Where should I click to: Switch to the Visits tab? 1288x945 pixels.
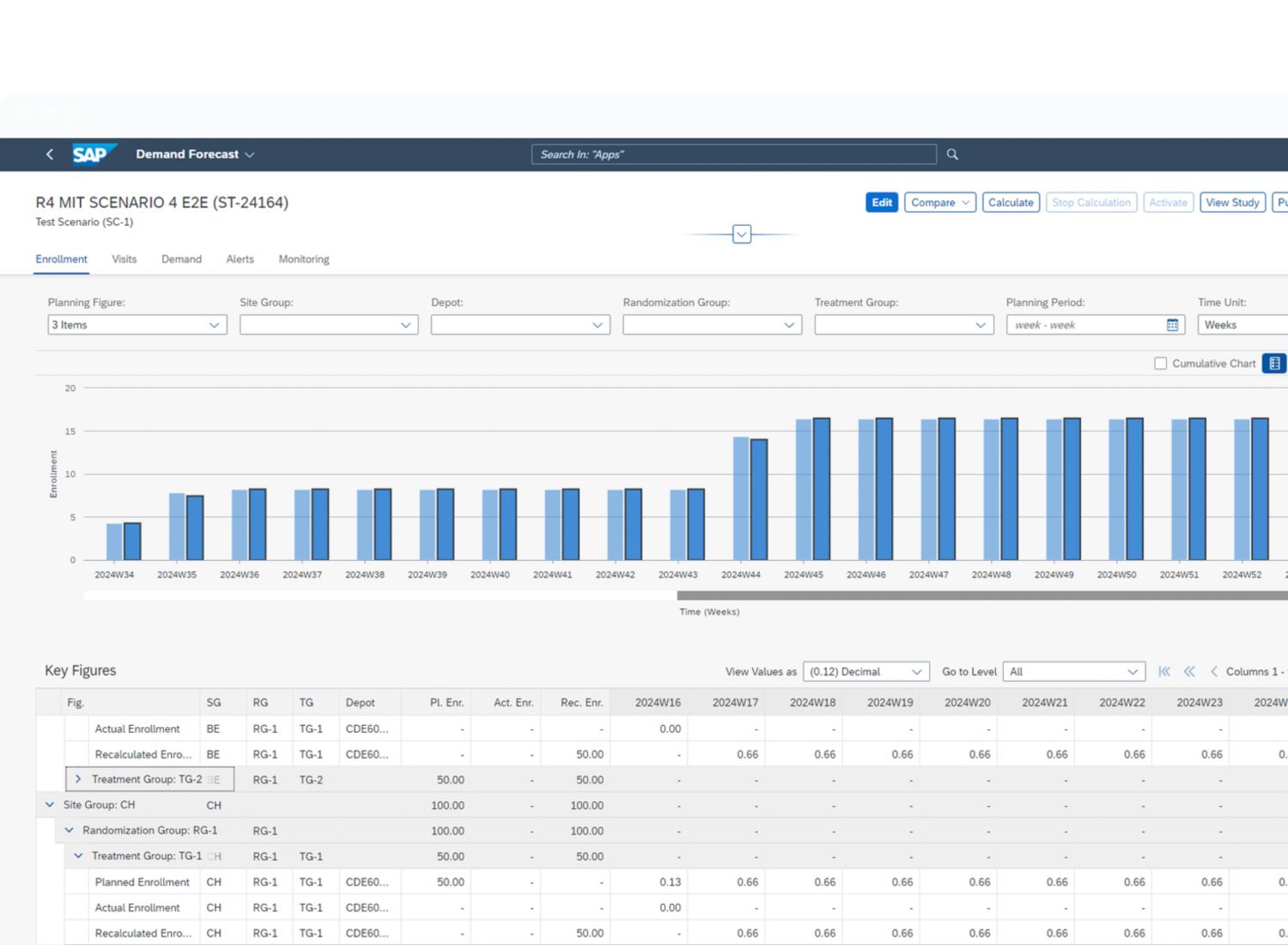[124, 259]
